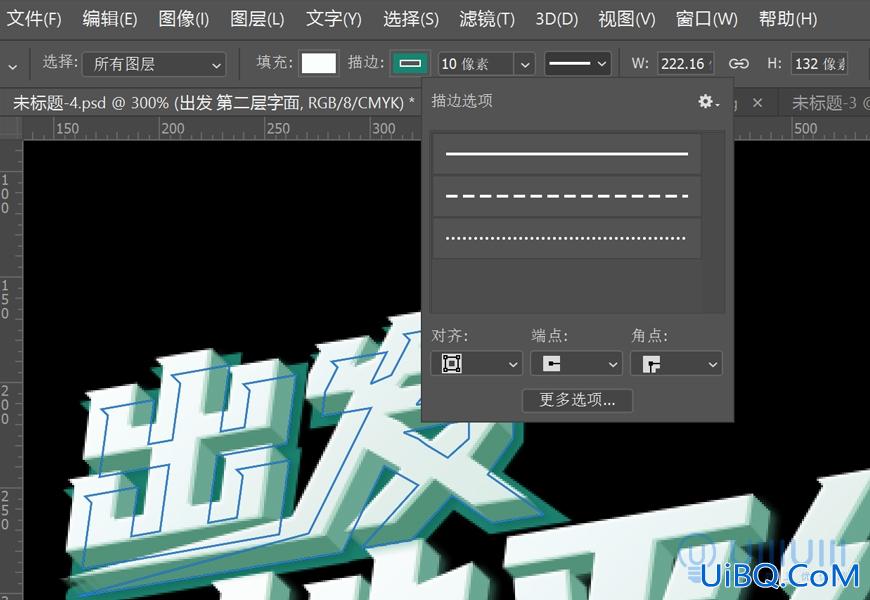
Task: Select the solid line stroke preset
Action: pyautogui.click(x=566, y=154)
